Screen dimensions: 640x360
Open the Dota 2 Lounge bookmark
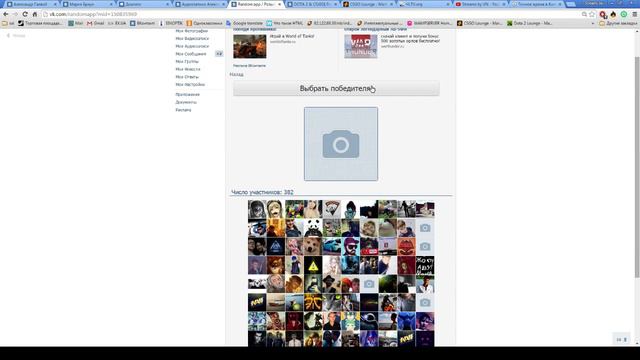click(x=529, y=23)
